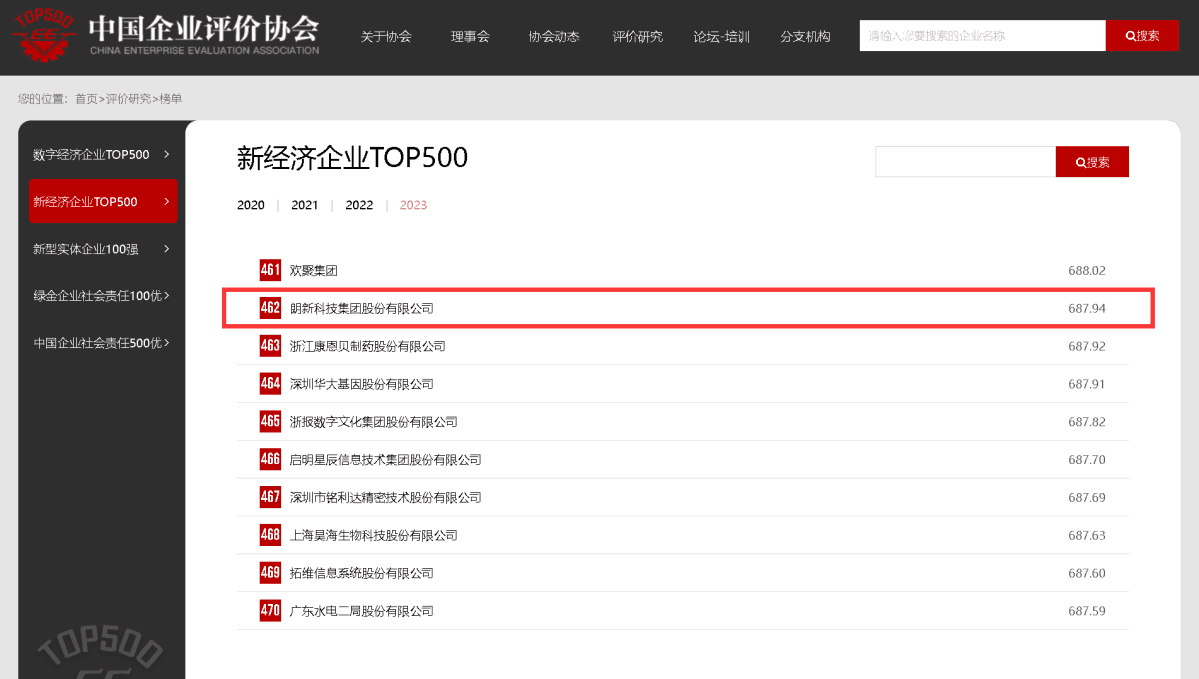Viewport: 1199px width, 679px height.
Task: Click score value 687.70
Action: pos(1087,460)
